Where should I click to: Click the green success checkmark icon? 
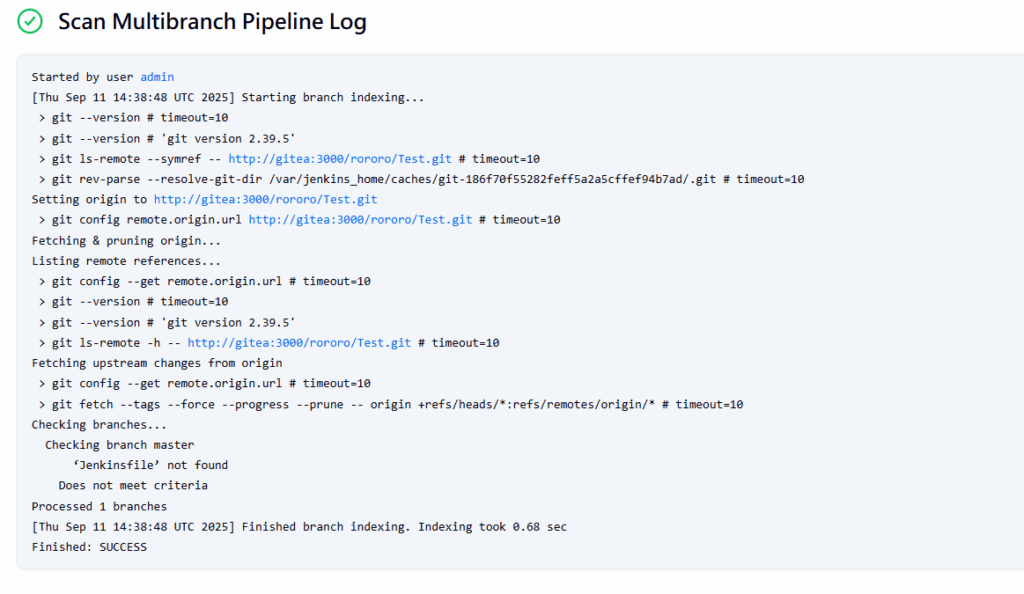click(30, 21)
